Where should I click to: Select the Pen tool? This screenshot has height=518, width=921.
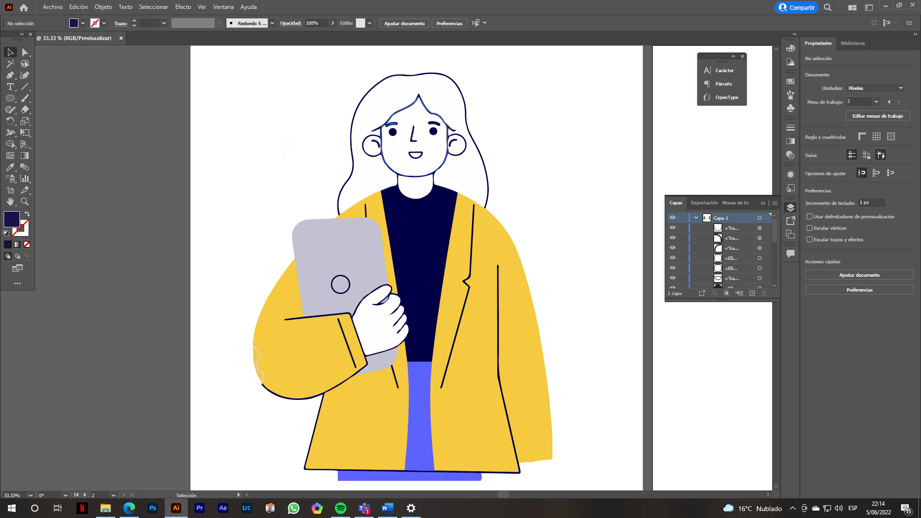point(10,75)
